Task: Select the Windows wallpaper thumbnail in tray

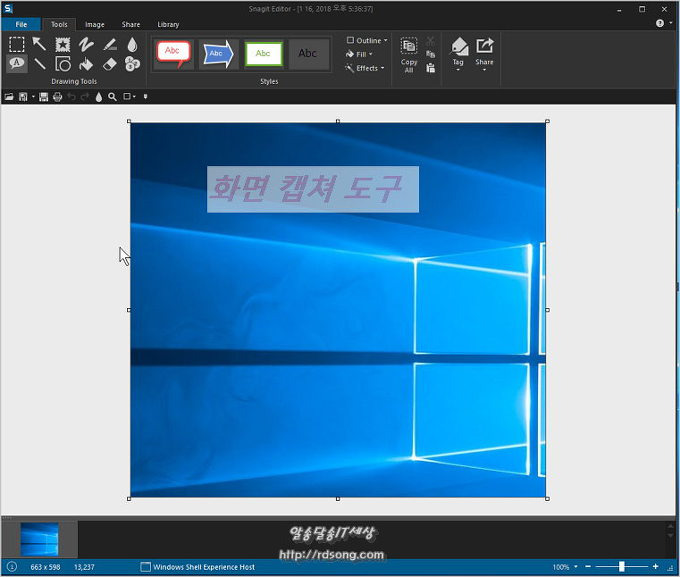Action: click(x=39, y=539)
